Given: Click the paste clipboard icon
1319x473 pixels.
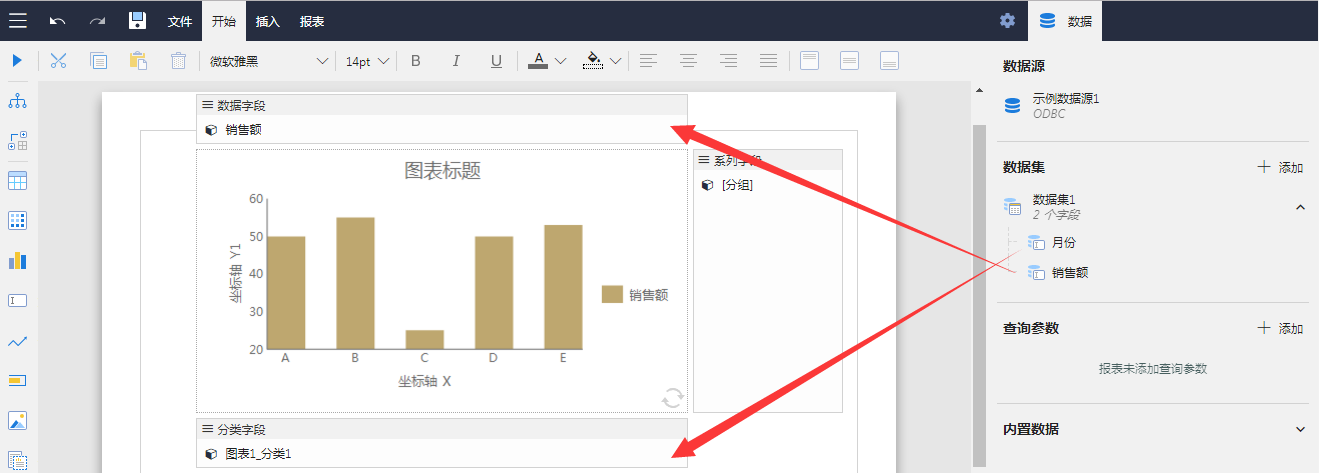Looking at the screenshot, I should tap(138, 61).
